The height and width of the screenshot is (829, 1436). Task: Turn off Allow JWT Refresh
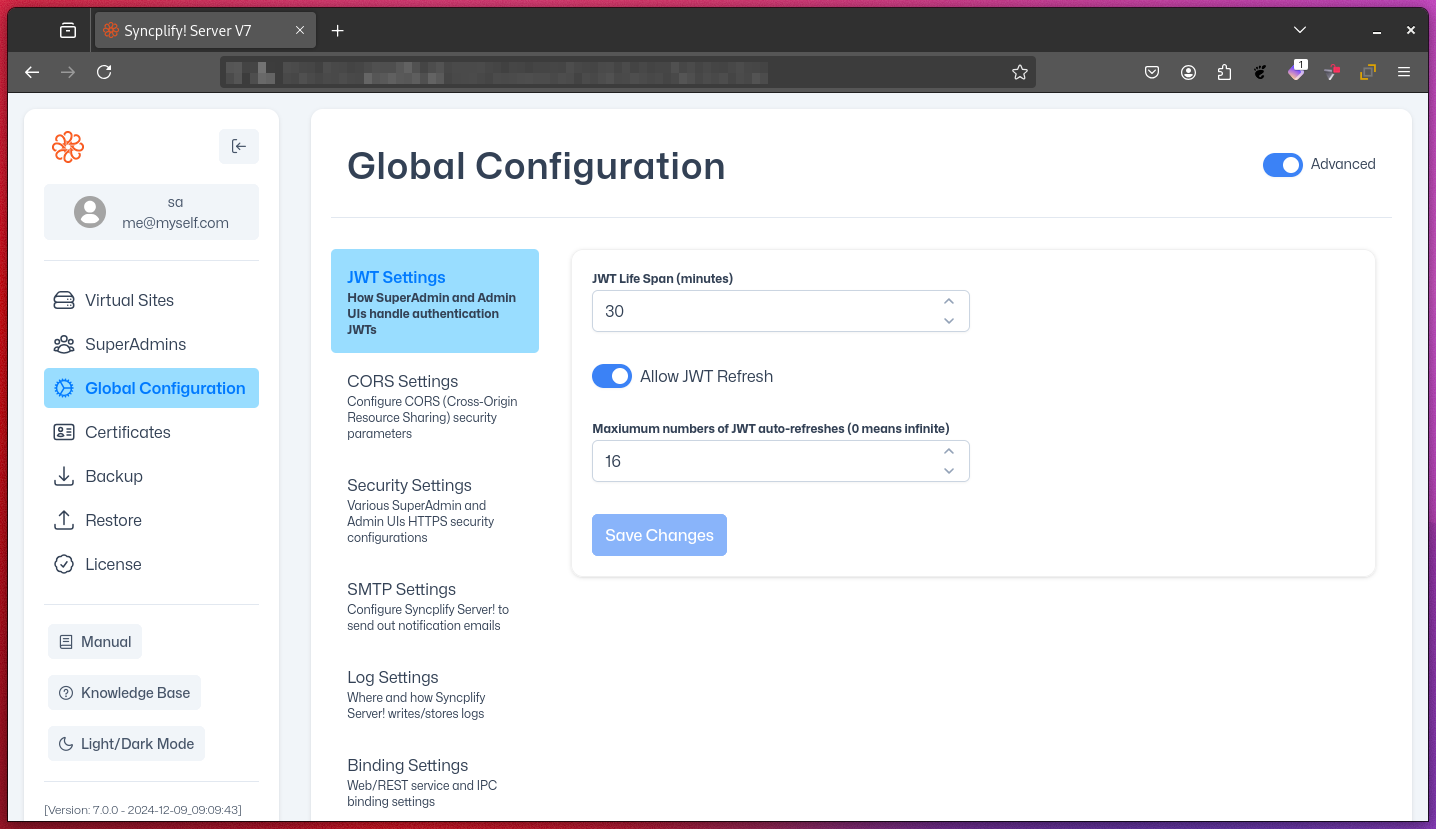click(612, 375)
